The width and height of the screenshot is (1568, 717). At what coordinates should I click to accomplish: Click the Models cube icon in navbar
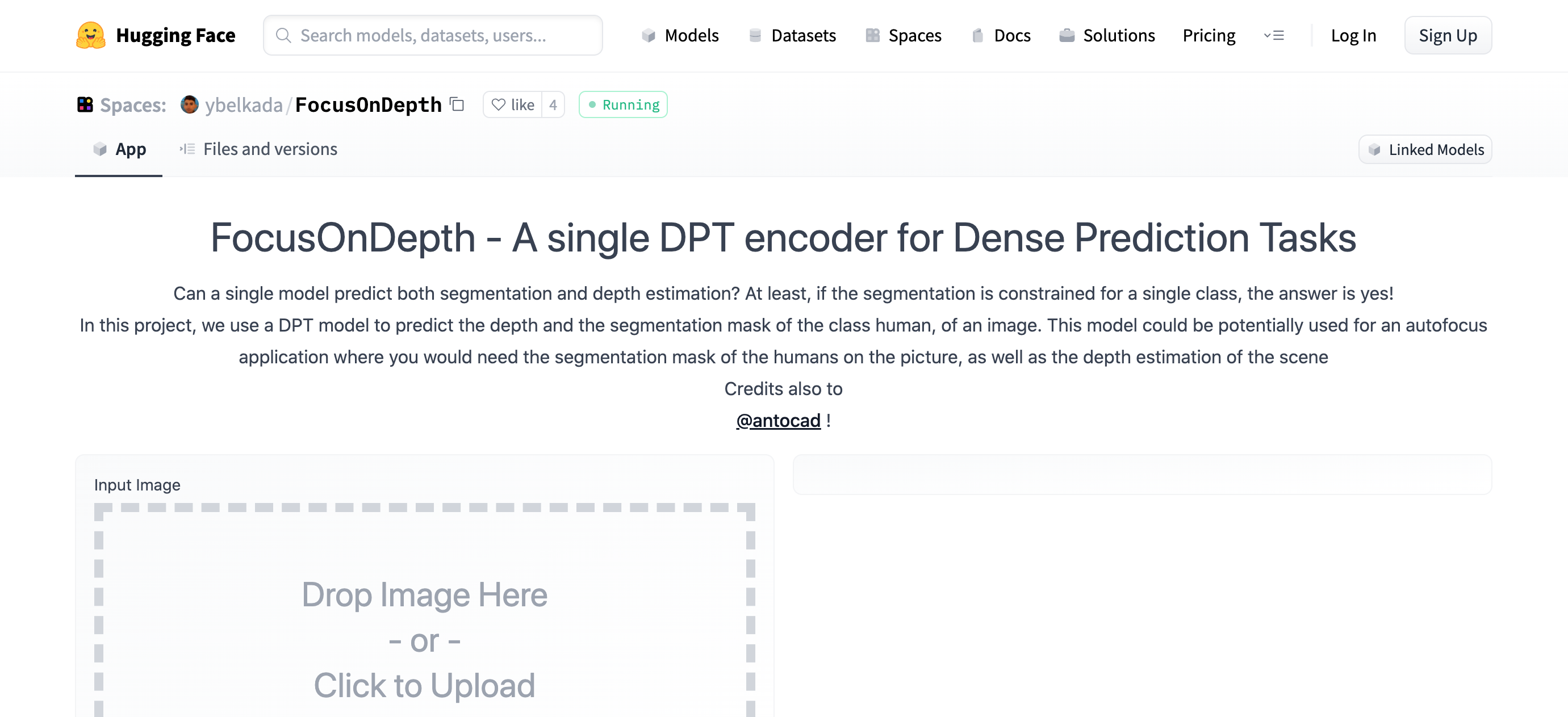coord(648,35)
